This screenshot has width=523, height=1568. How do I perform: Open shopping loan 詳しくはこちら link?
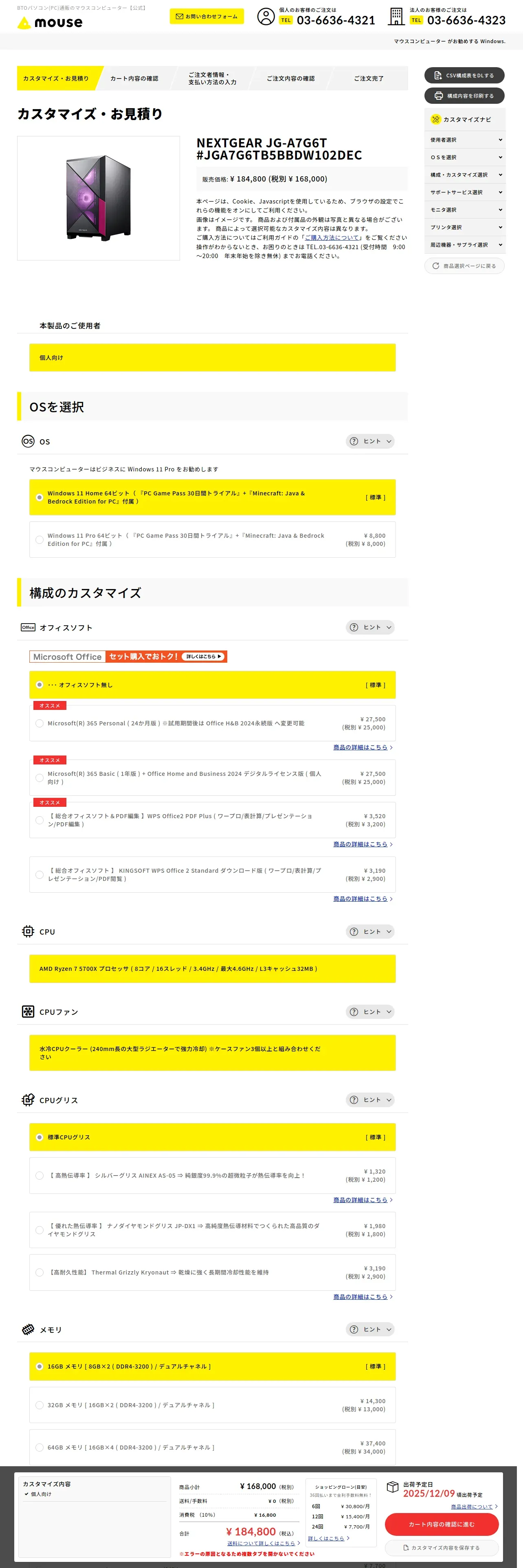point(326,1538)
